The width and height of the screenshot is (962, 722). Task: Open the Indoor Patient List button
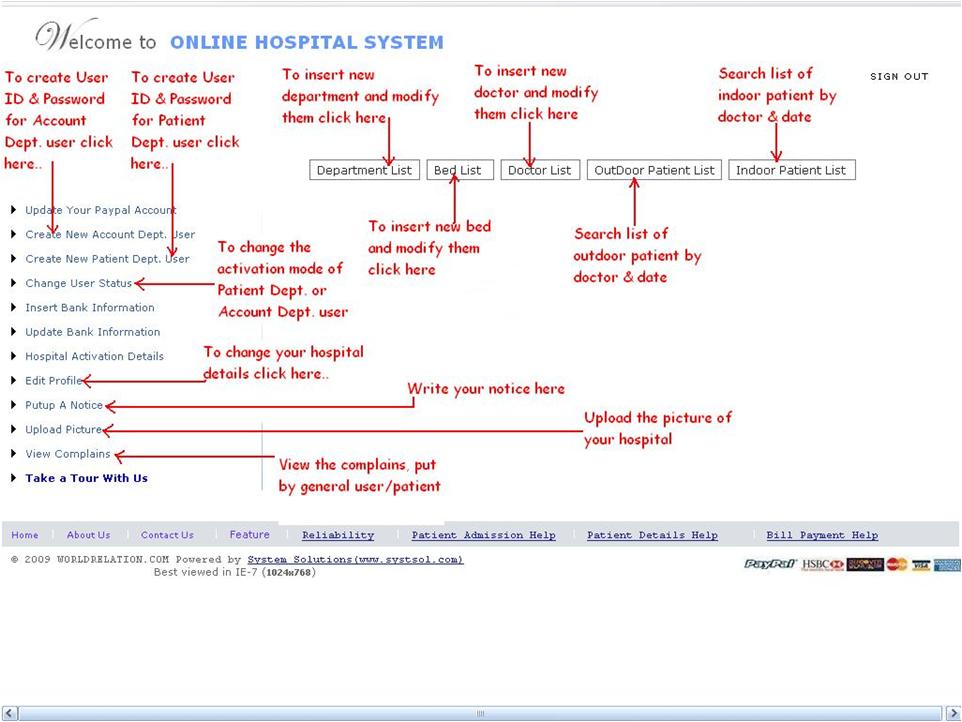[791, 170]
